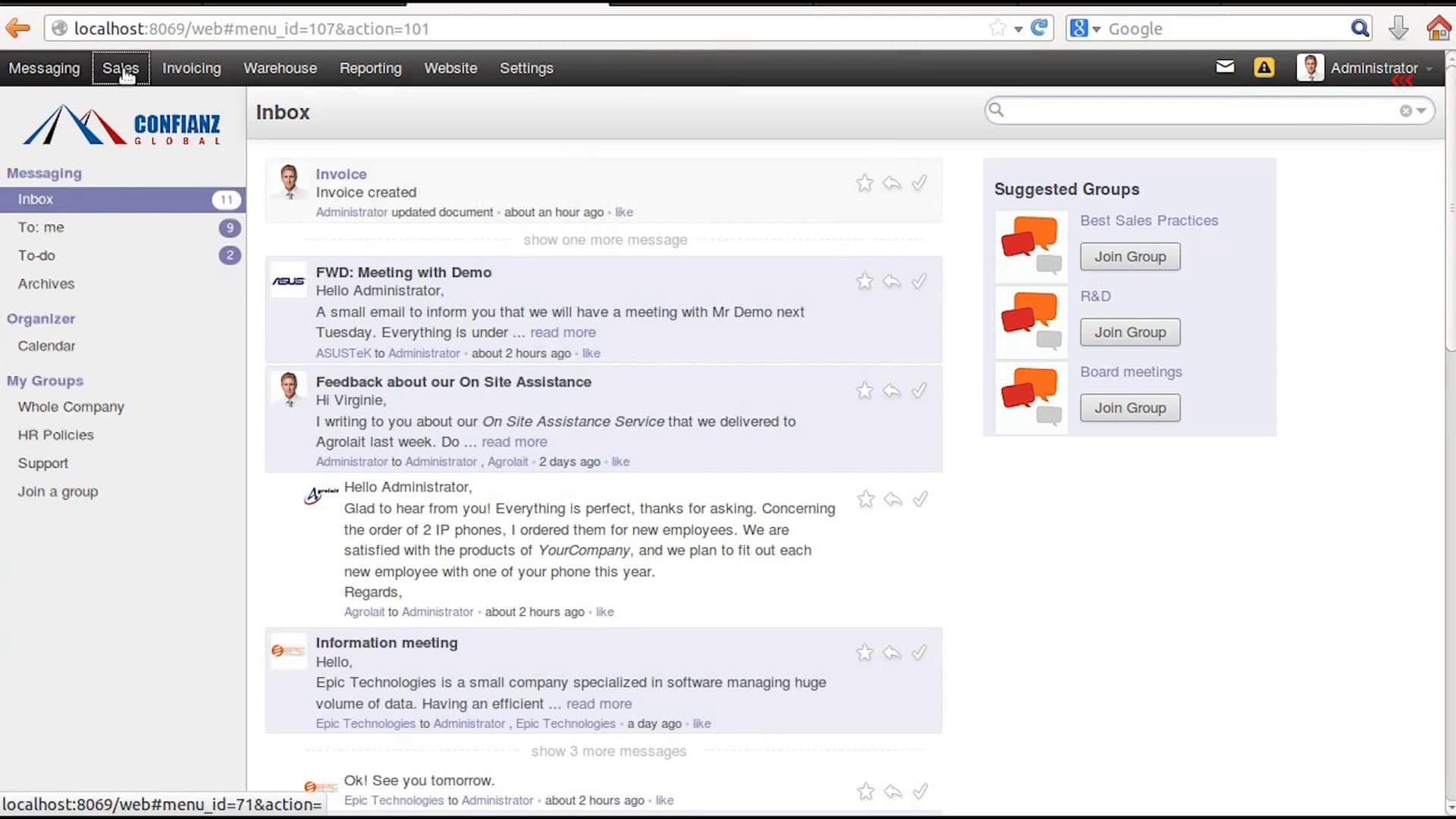Open the Warehouse menu
This screenshot has height=819, width=1456.
(280, 67)
